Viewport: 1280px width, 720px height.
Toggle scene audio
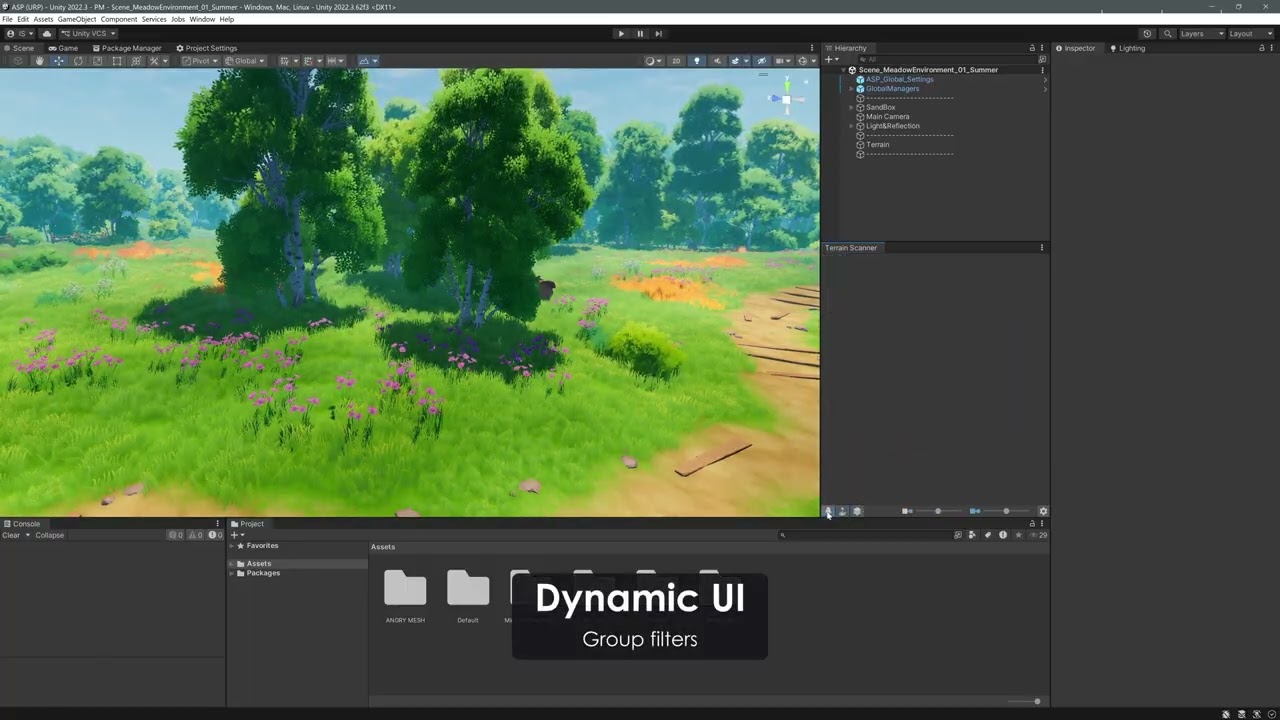[x=716, y=61]
